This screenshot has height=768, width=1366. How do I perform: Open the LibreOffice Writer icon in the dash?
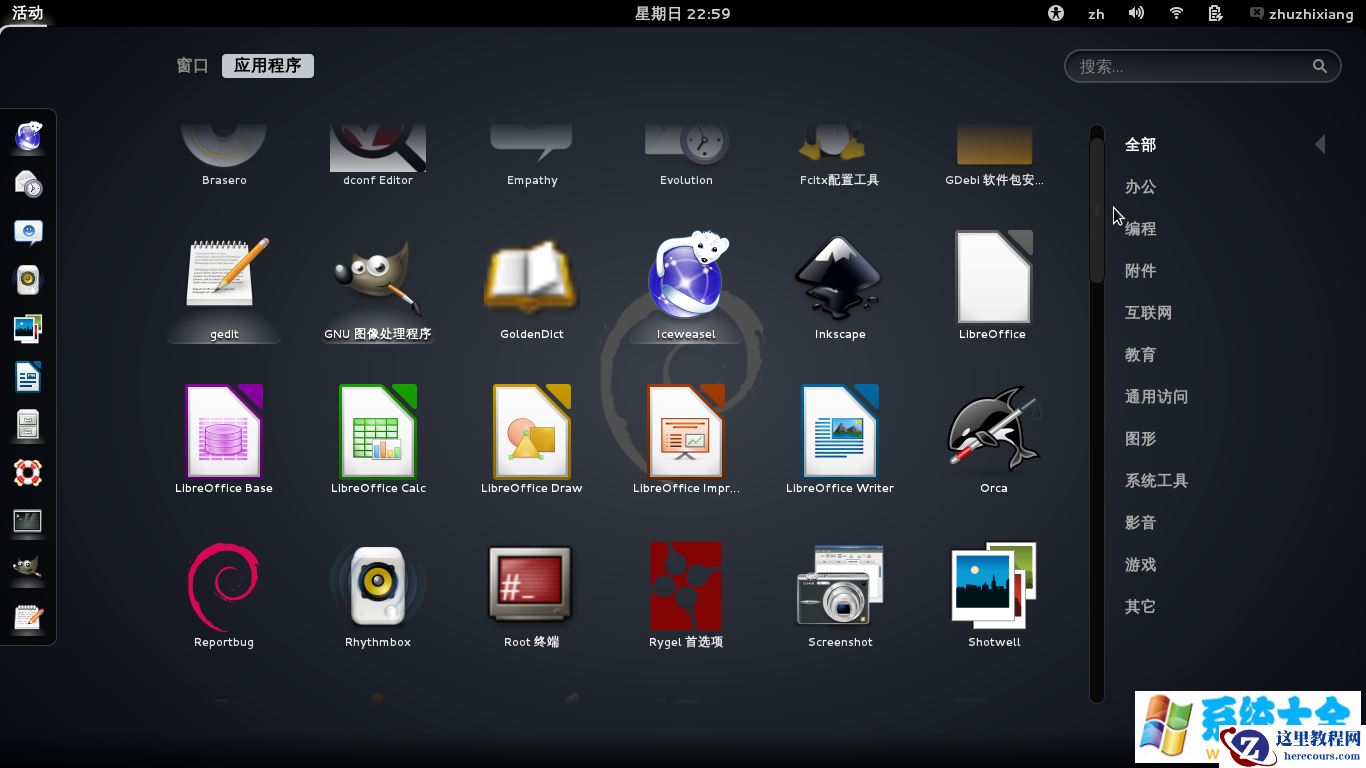point(28,377)
